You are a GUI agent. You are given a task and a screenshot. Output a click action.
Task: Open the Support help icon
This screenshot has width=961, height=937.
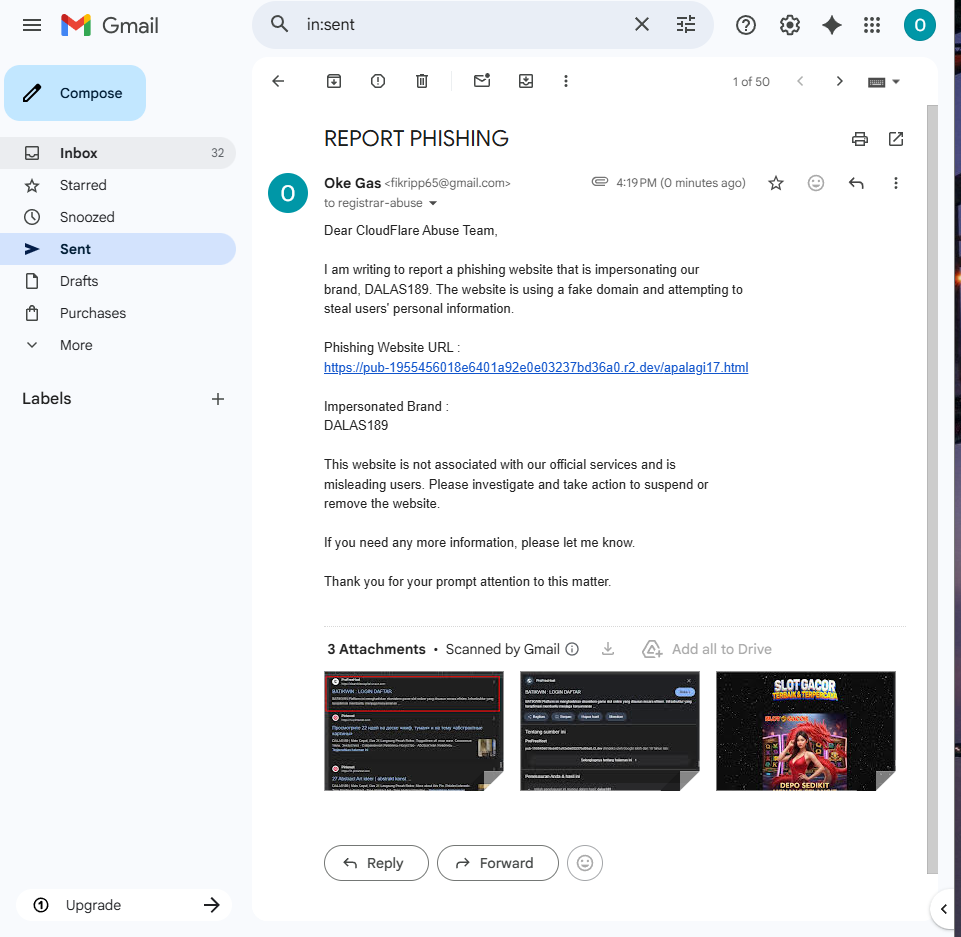[746, 25]
